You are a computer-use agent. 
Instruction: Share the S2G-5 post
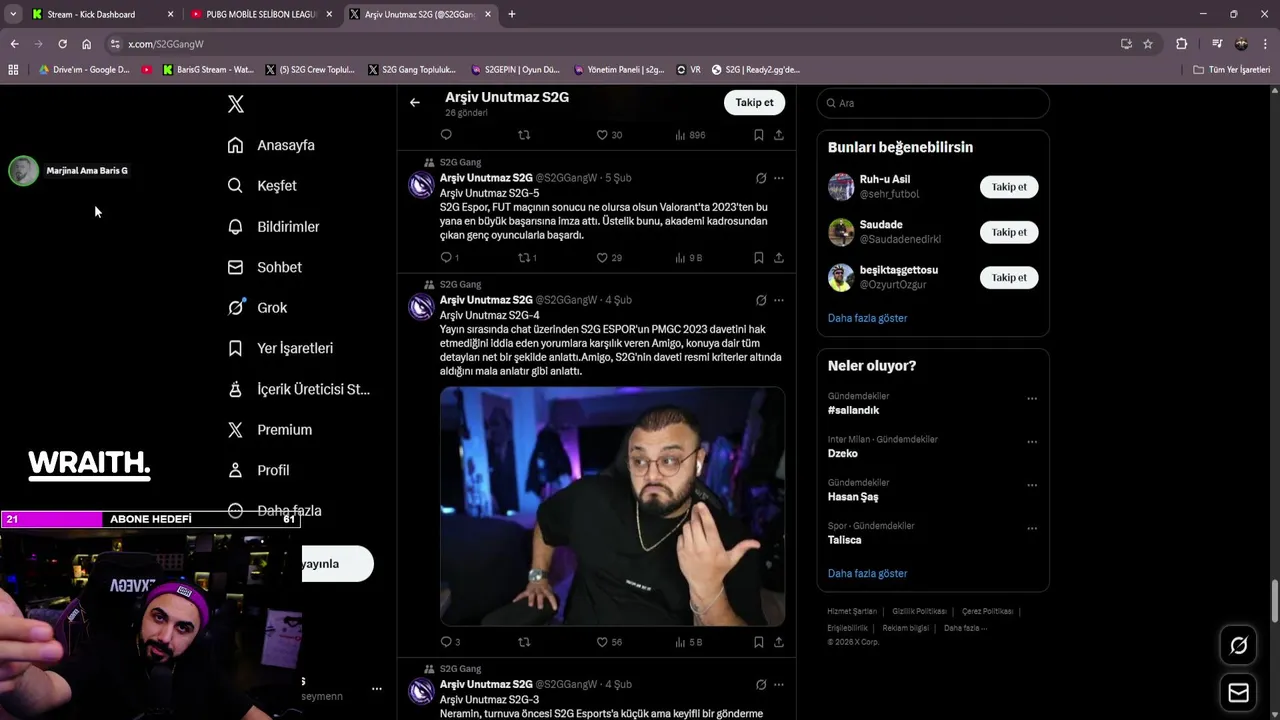click(779, 258)
